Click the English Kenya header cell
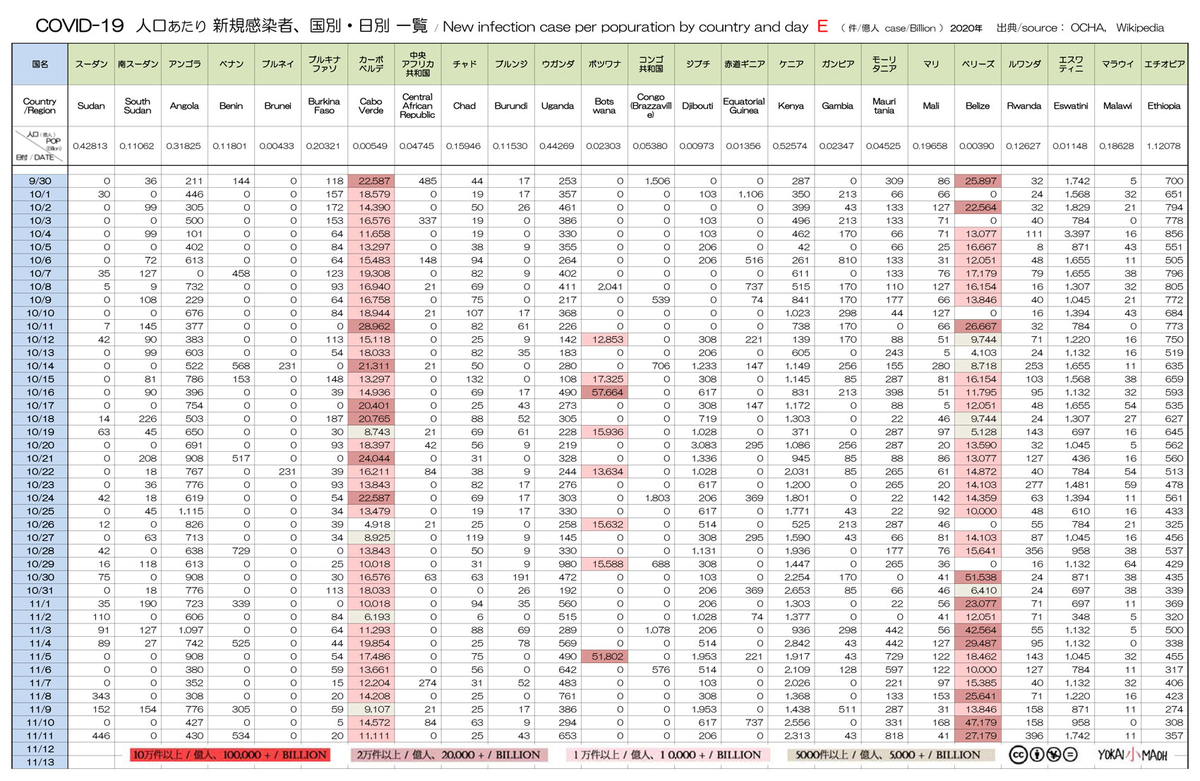 (791, 105)
